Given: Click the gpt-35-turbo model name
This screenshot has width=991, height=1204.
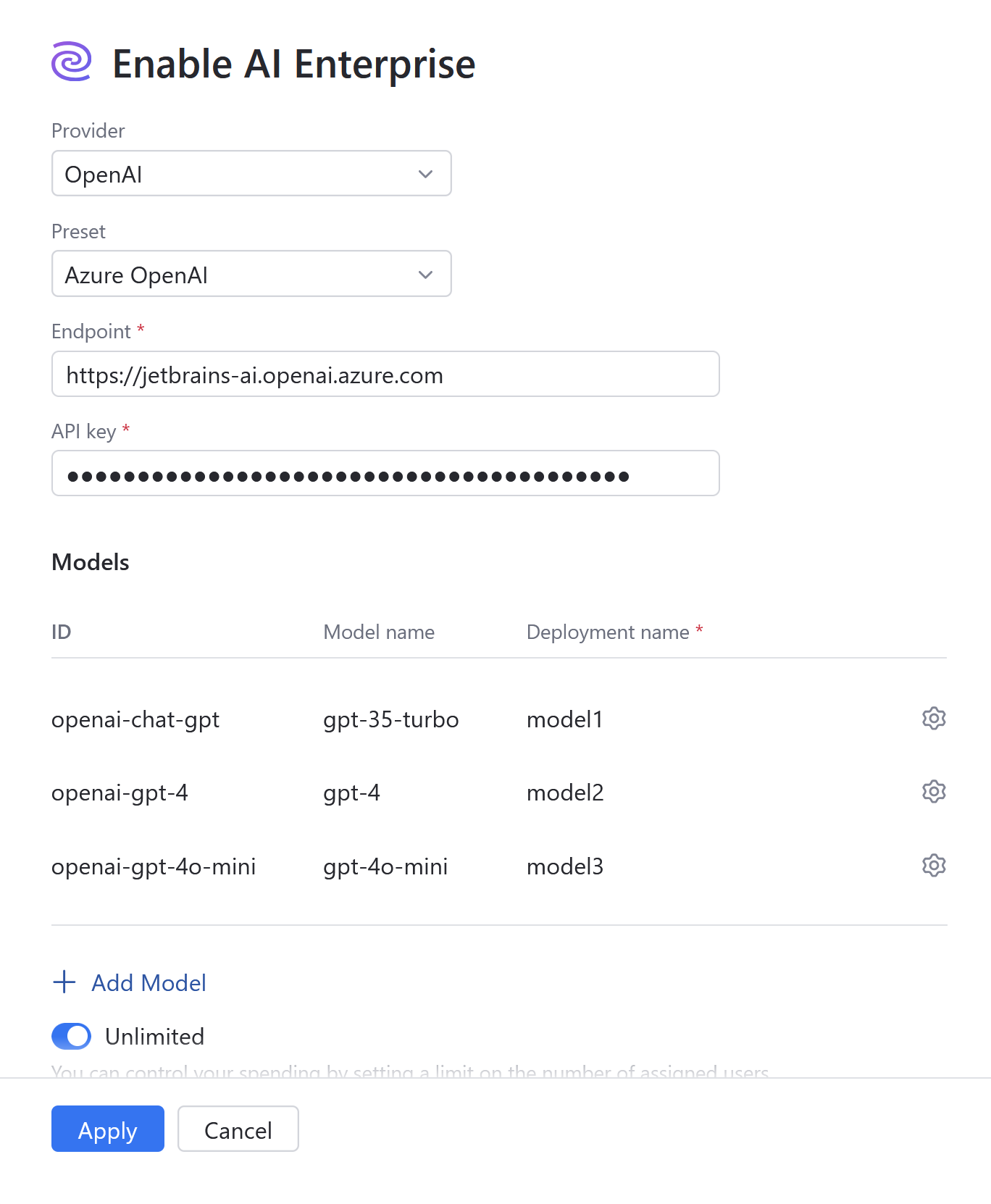Looking at the screenshot, I should pos(391,719).
